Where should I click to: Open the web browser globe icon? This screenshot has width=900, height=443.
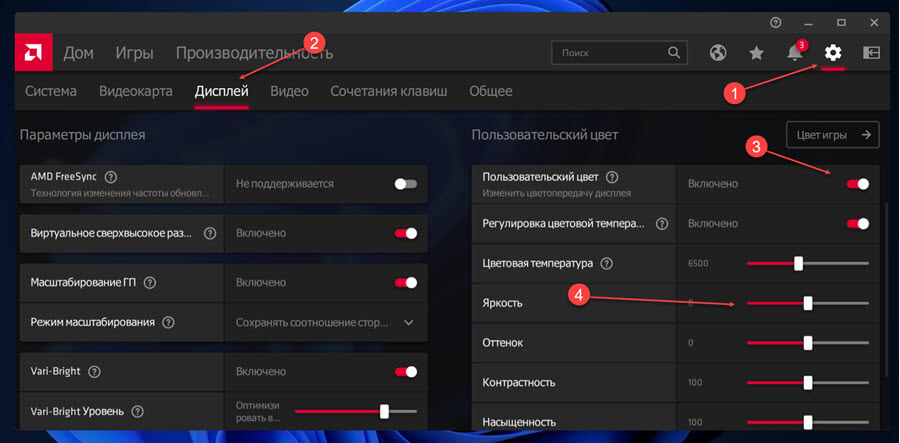[x=718, y=53]
